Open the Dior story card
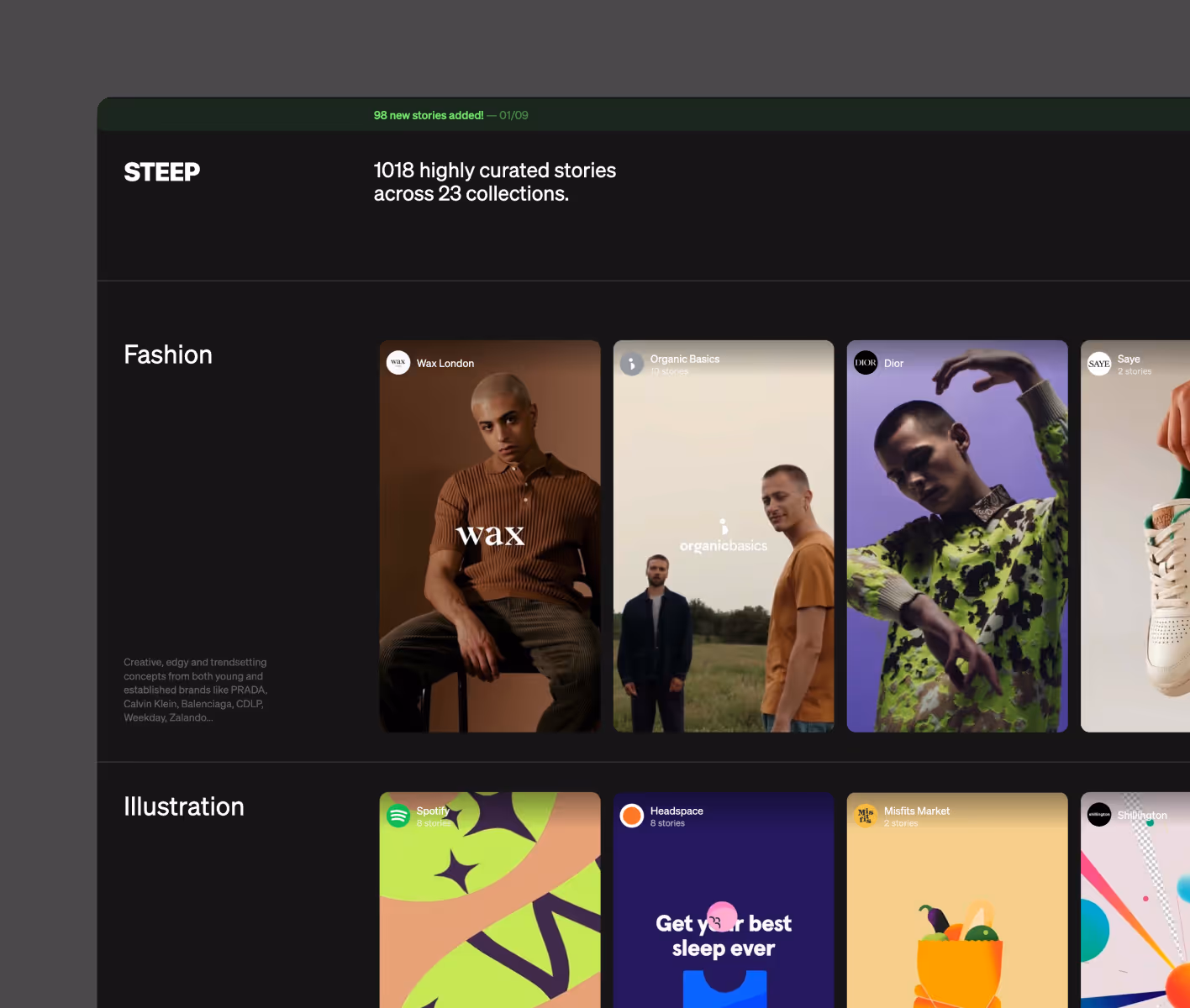The width and height of the screenshot is (1190, 1008). click(x=957, y=536)
